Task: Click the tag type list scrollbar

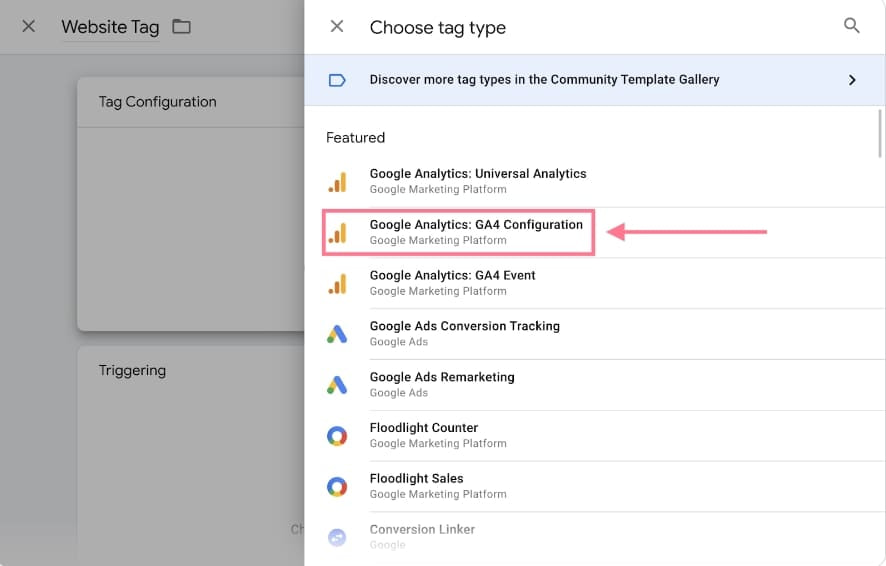Action: pos(880,133)
